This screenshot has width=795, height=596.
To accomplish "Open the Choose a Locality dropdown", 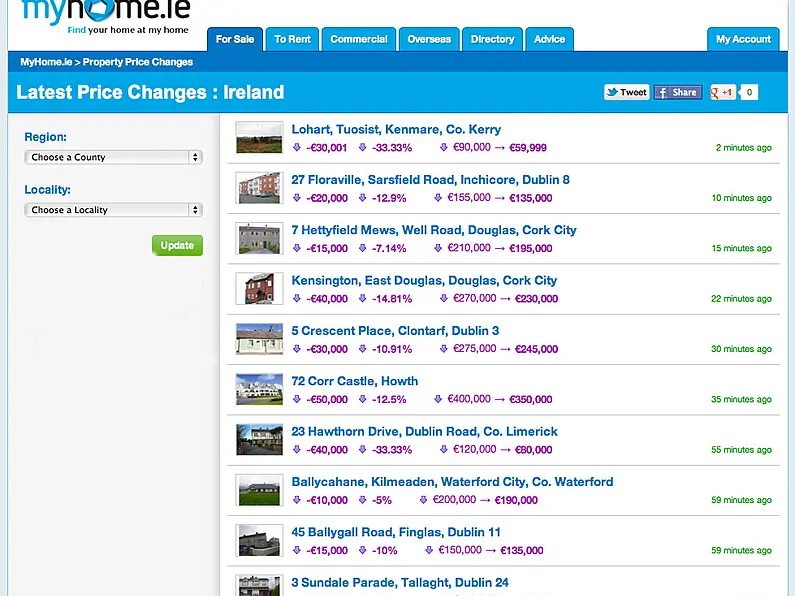I will pos(114,210).
